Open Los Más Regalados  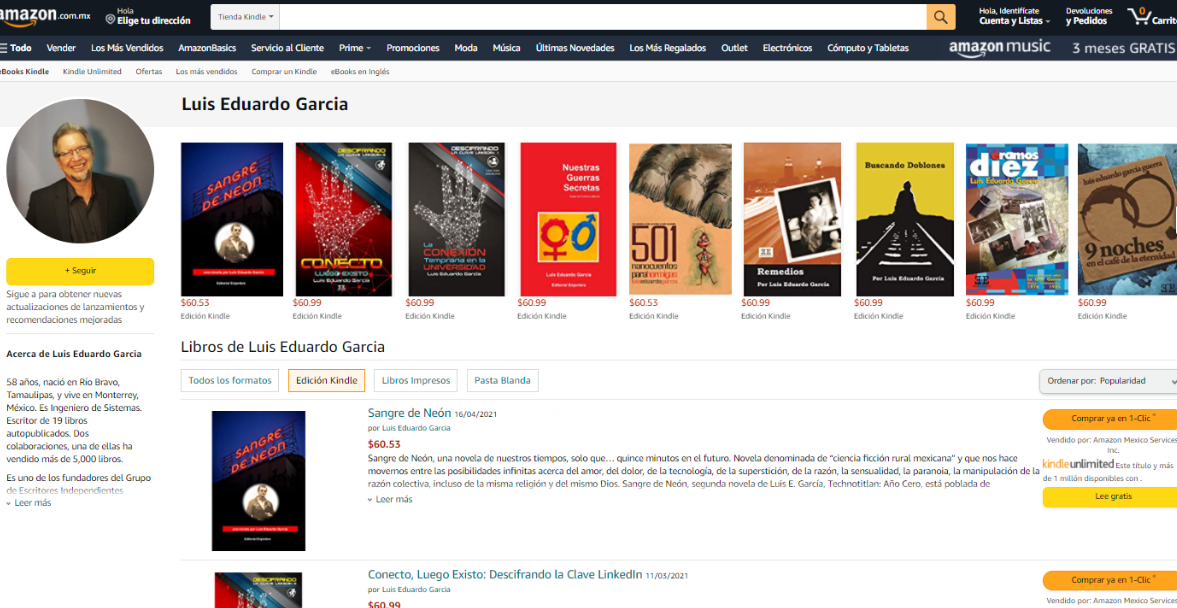[667, 48]
